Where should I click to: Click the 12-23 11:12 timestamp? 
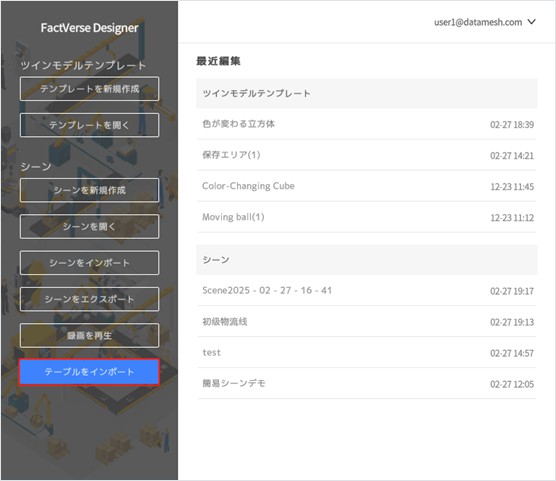[x=512, y=218]
